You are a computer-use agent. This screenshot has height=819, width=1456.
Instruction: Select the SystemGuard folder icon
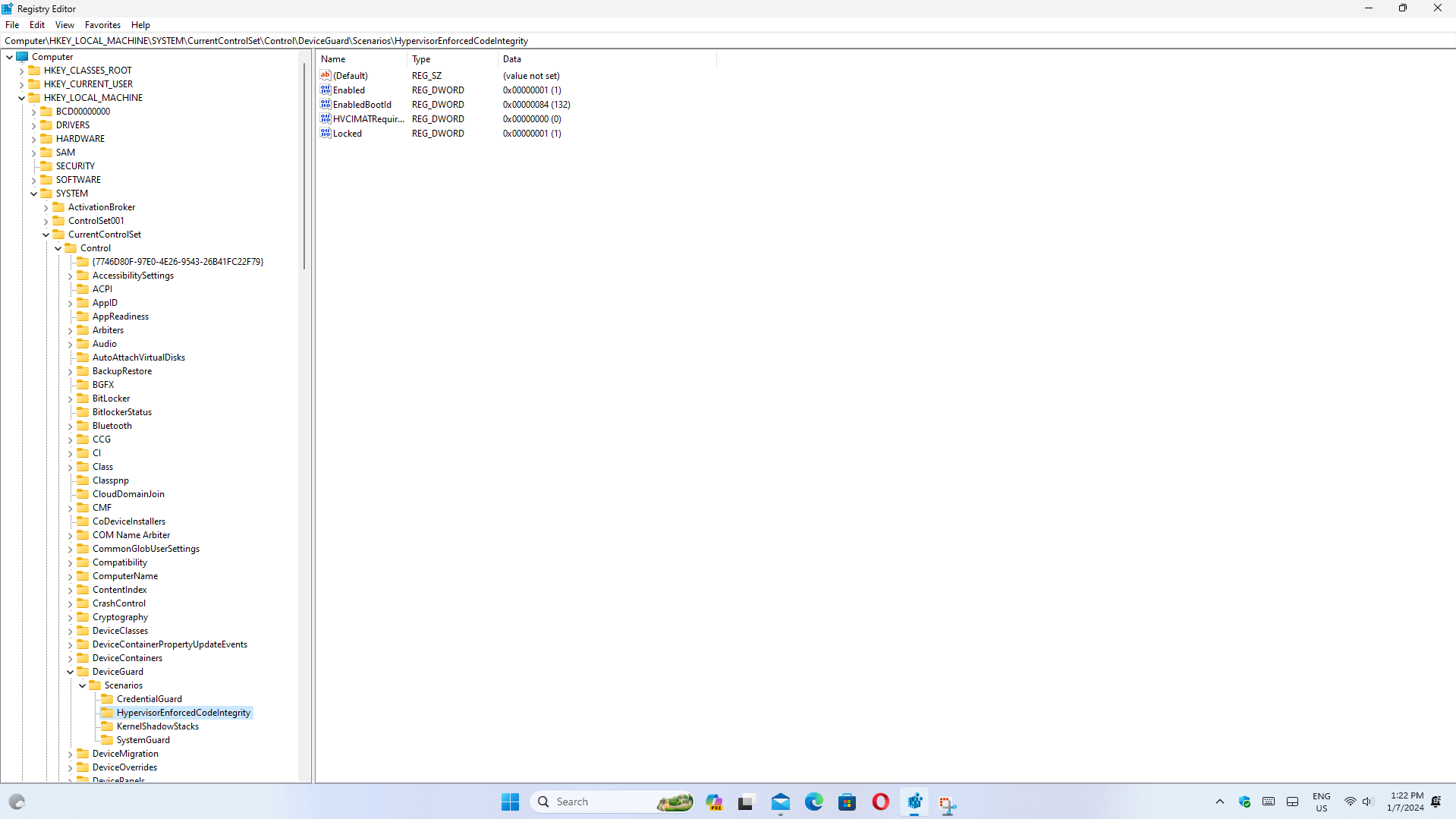click(x=107, y=740)
